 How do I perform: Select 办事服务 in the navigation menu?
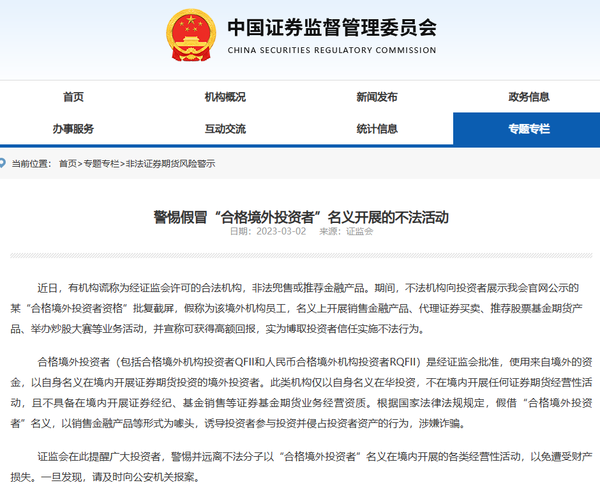coord(73,129)
